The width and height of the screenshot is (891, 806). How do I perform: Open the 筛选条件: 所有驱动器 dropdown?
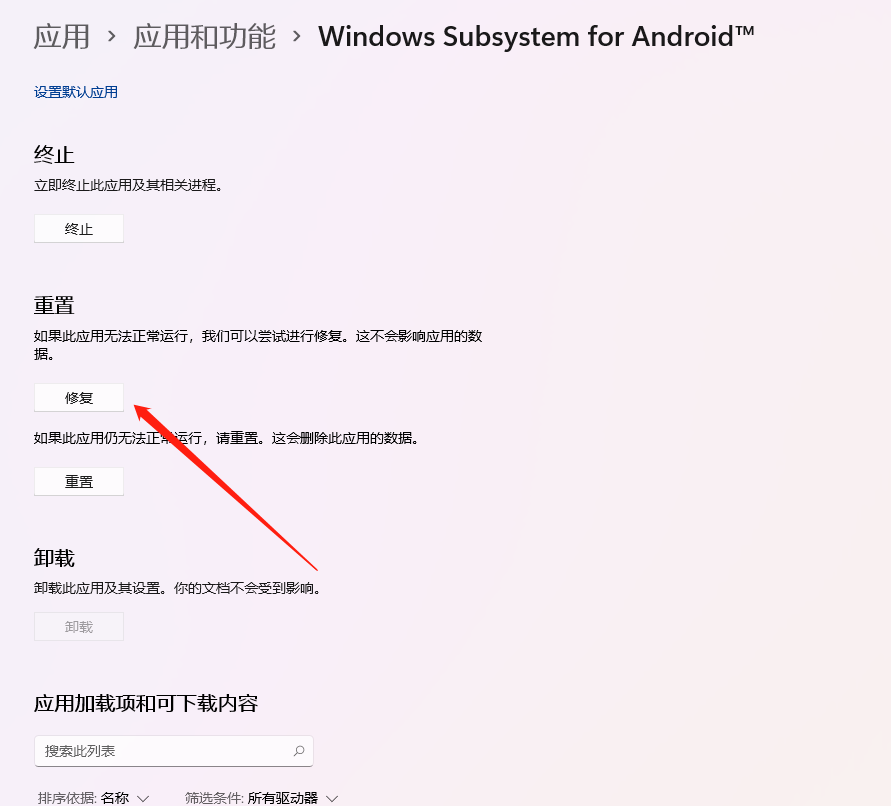(x=261, y=798)
